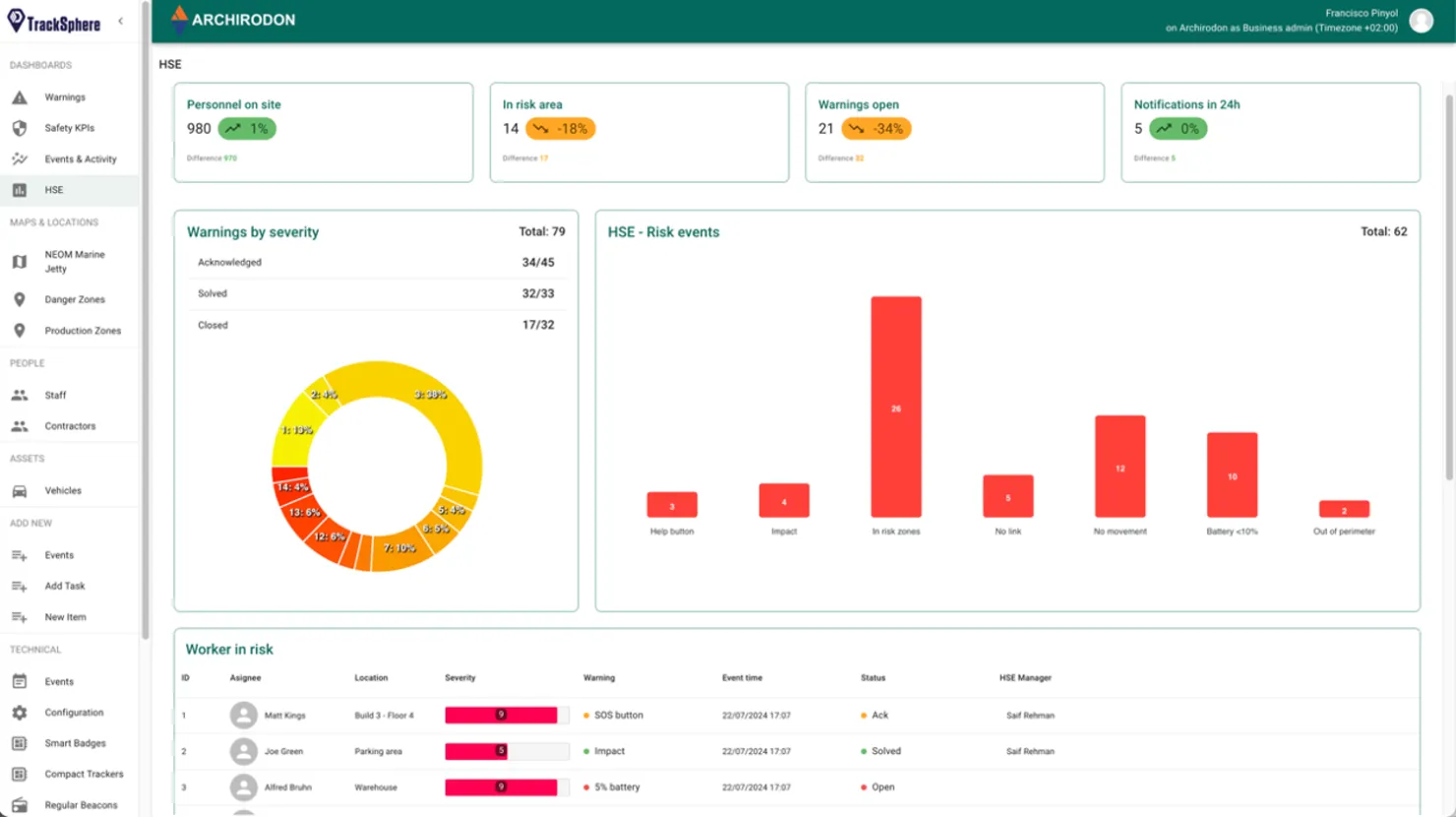Click Alfred Bruhn's severity 9 bar
This screenshot has height=817, width=1456.
pyautogui.click(x=502, y=786)
